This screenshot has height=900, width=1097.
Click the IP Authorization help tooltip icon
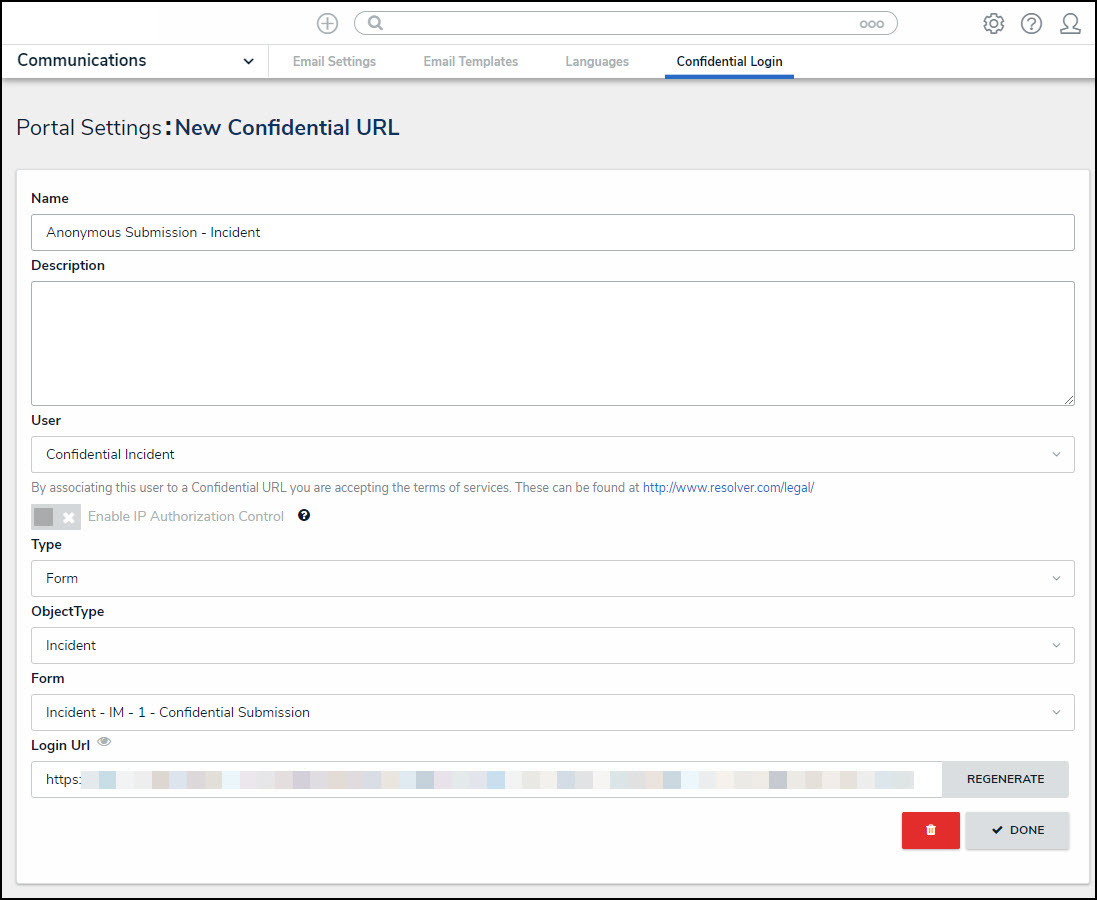click(304, 516)
